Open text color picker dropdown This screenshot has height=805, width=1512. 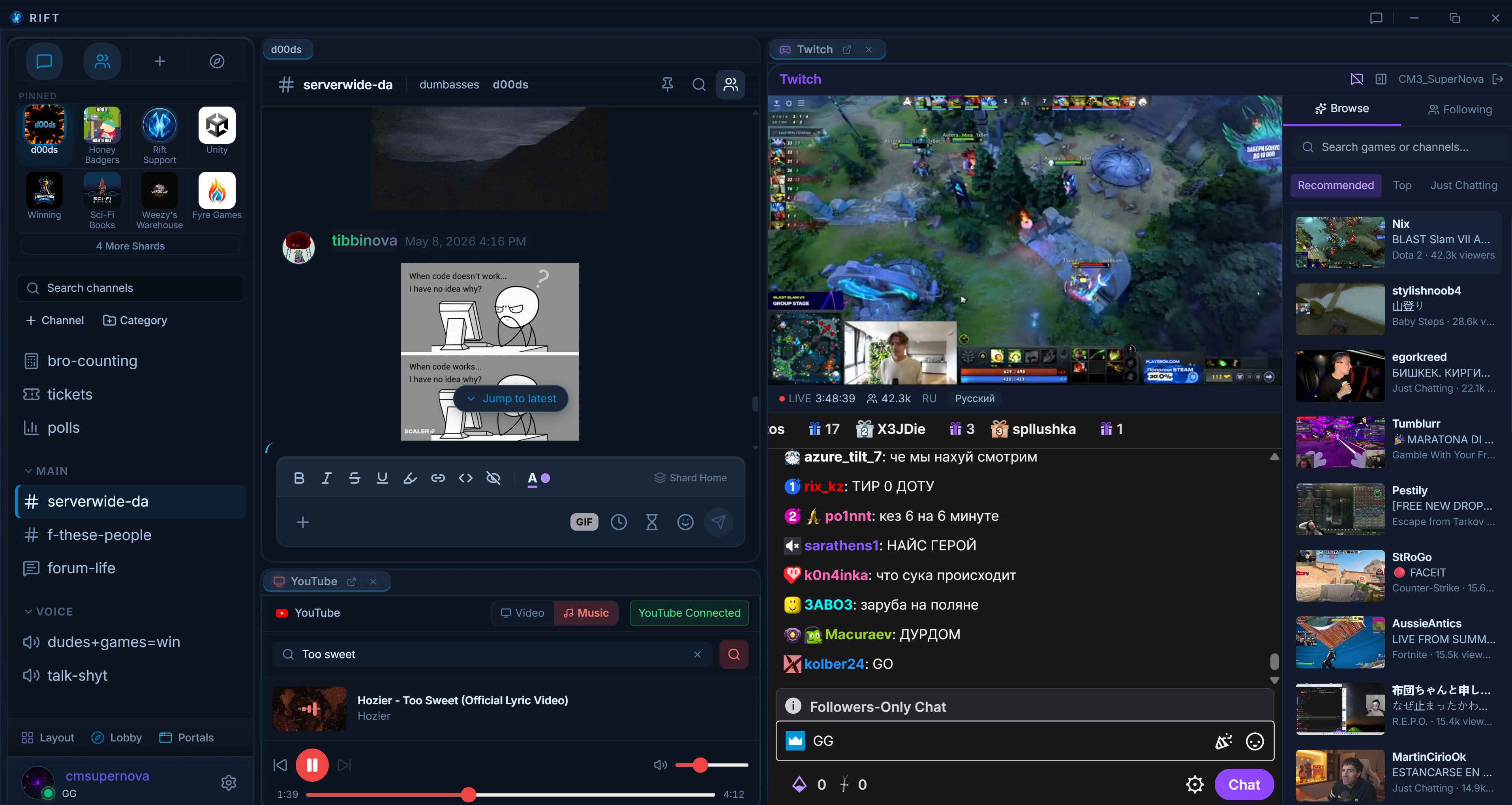533,478
